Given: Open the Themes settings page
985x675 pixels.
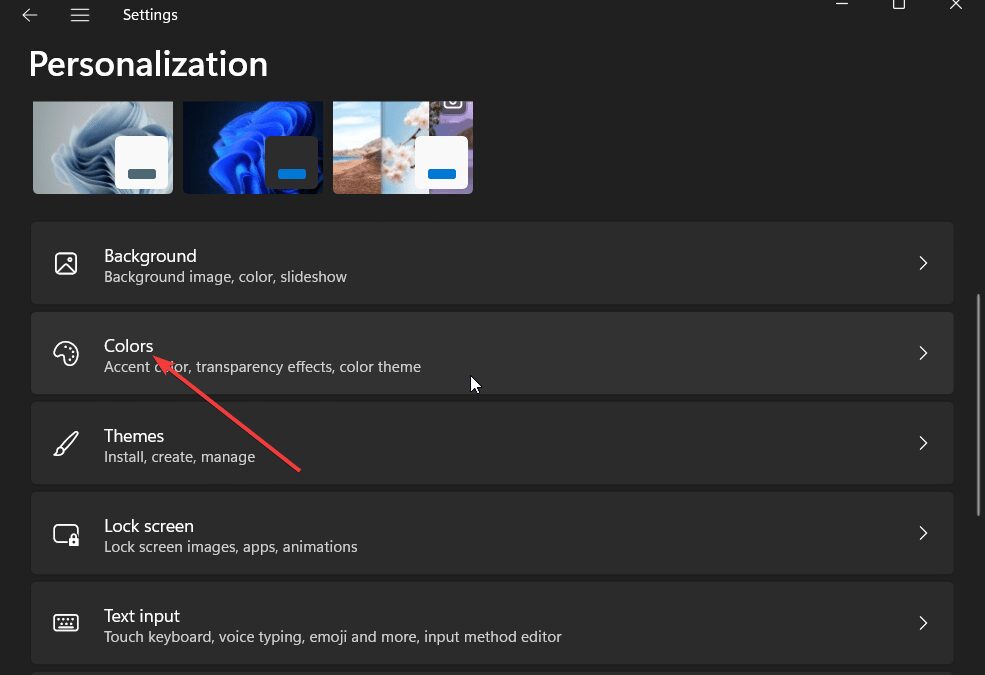Looking at the screenshot, I should [492, 443].
